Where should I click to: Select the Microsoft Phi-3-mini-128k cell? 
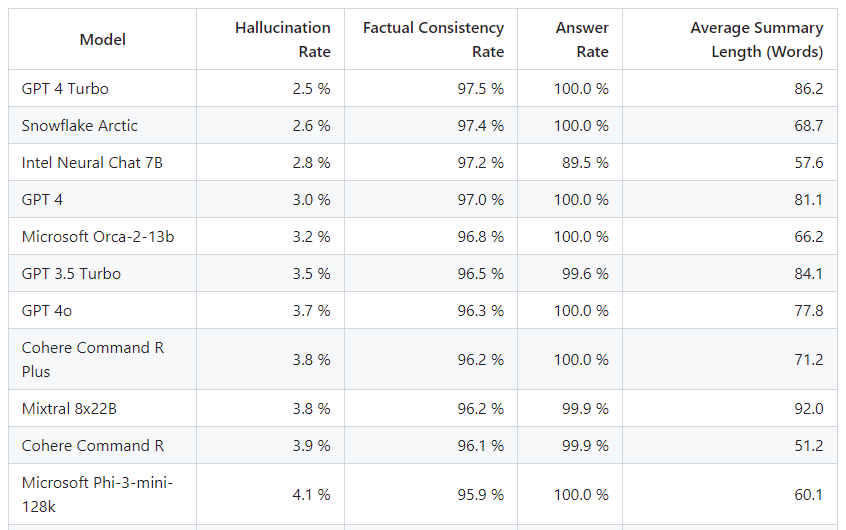[x=98, y=495]
